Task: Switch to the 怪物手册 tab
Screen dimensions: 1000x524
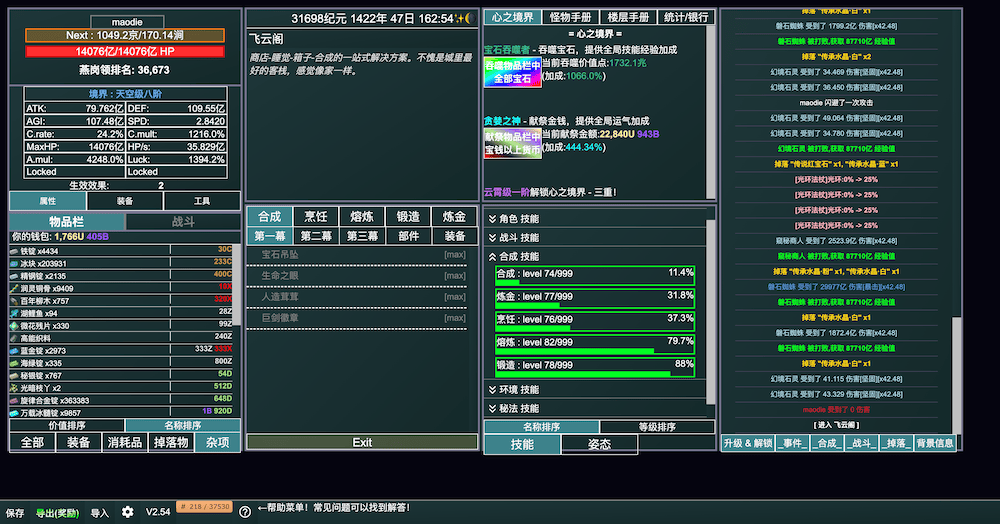Action: 570,17
